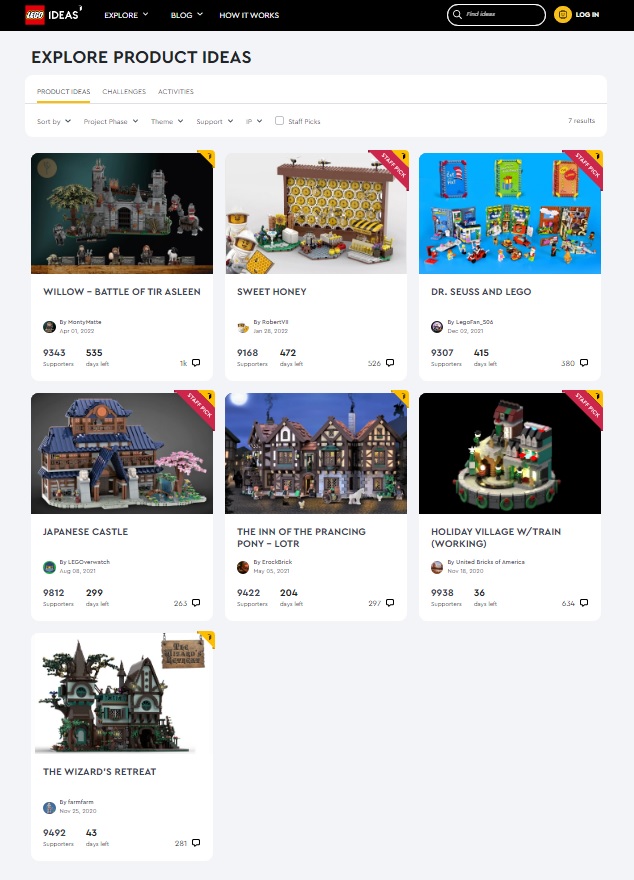
Task: Click comment icon on Holiday Village card
Action: [584, 603]
